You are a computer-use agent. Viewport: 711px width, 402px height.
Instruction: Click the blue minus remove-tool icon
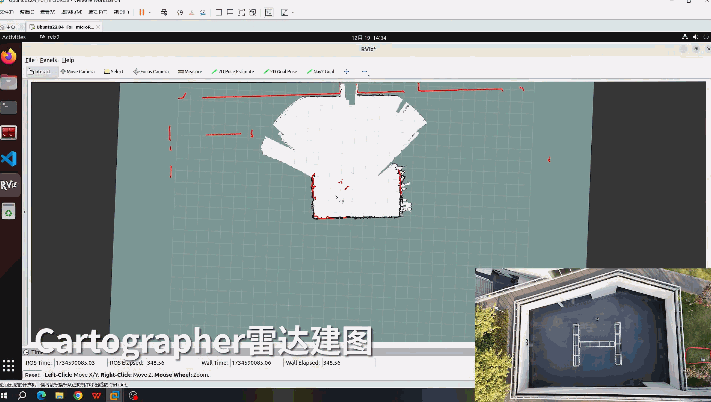click(x=365, y=72)
